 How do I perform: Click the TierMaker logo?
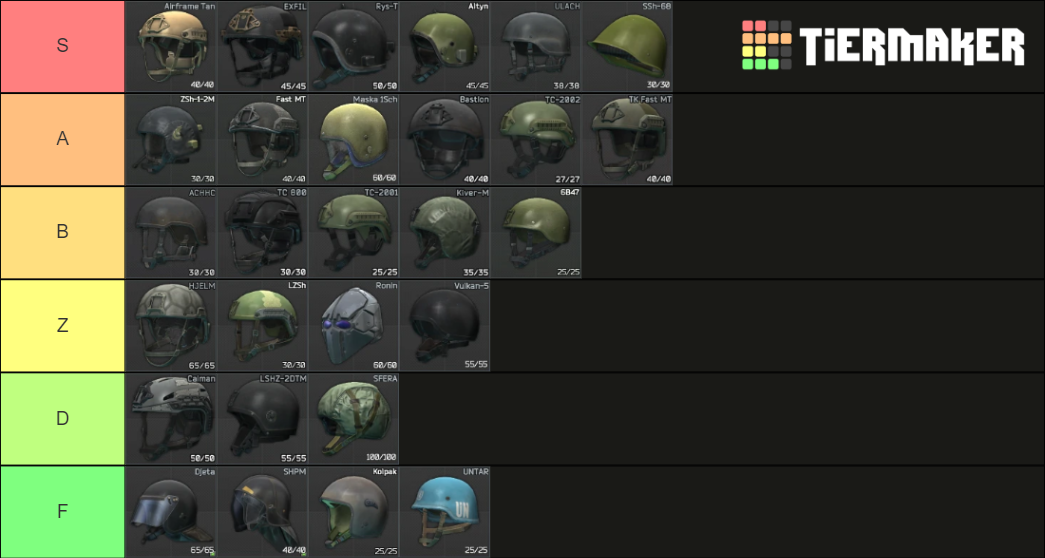[882, 46]
